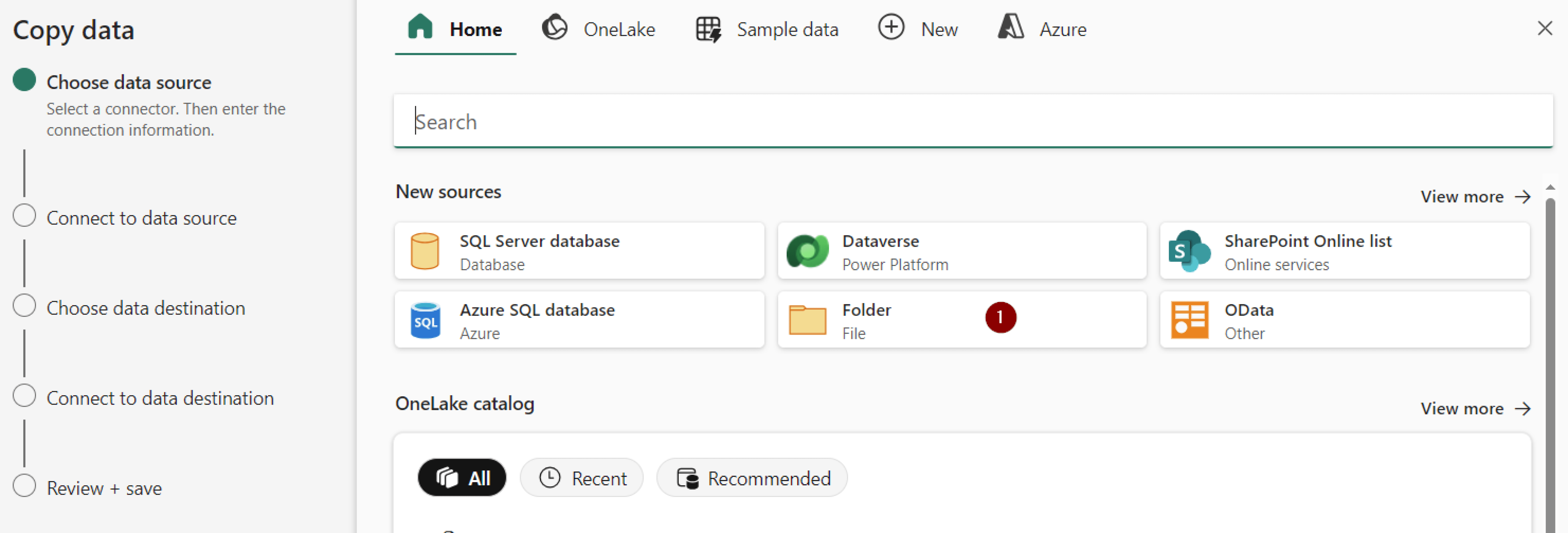1568x533 pixels.
Task: Close the Copy data dialog
Action: coord(1545,28)
